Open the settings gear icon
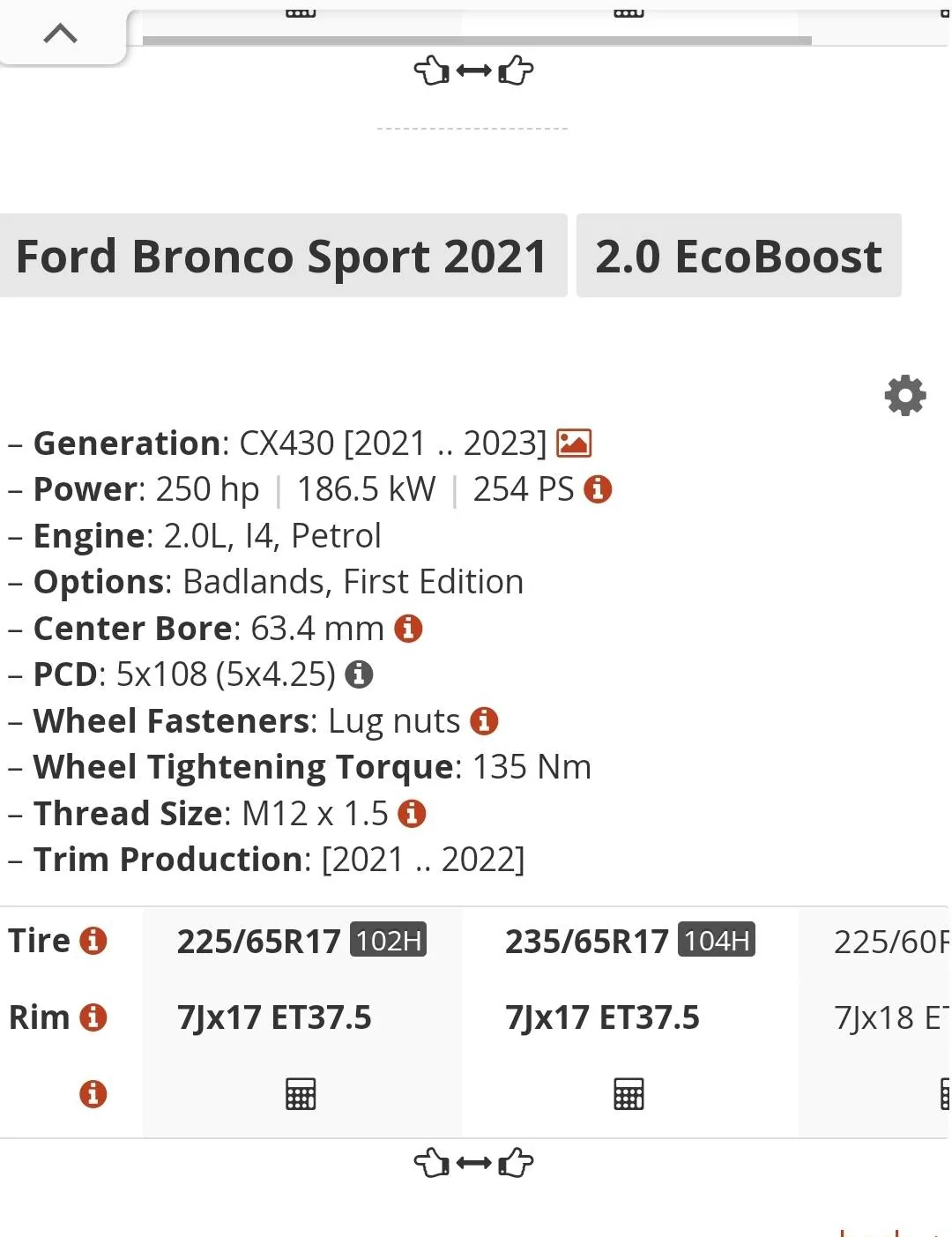 tap(904, 395)
